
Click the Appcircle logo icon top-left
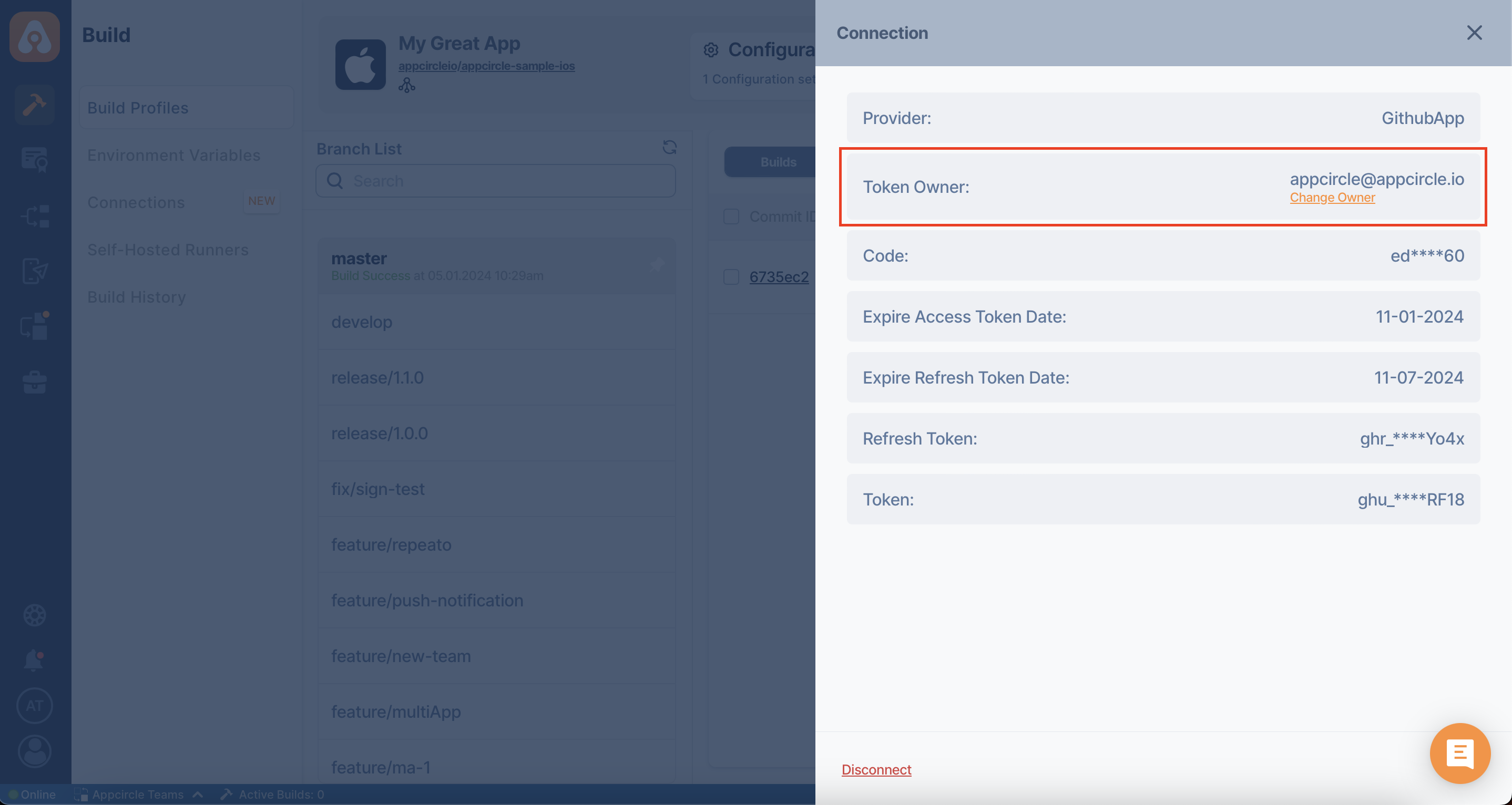[x=35, y=35]
